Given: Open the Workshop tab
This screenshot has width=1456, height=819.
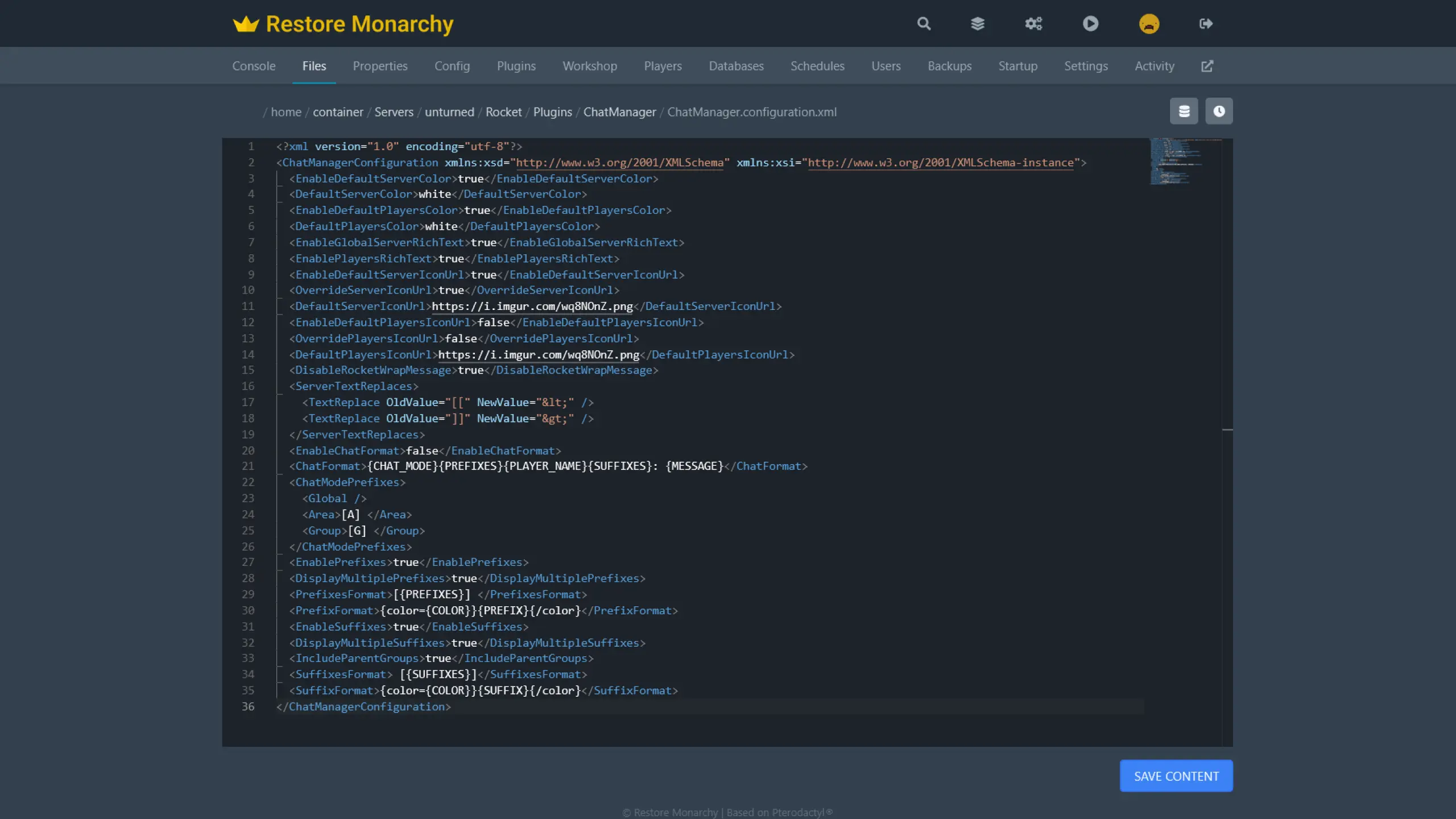Looking at the screenshot, I should pyautogui.click(x=590, y=66).
